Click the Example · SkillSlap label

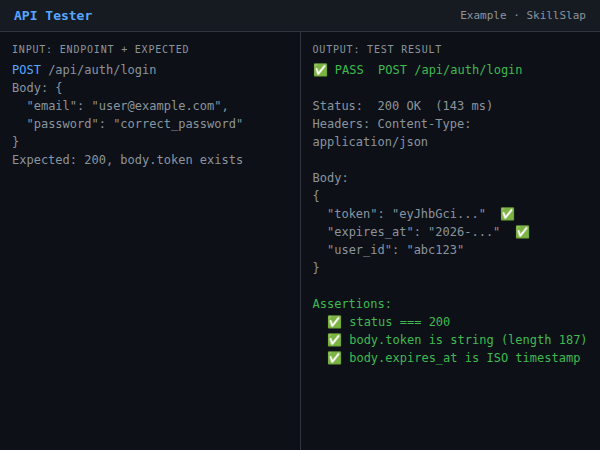tap(523, 16)
